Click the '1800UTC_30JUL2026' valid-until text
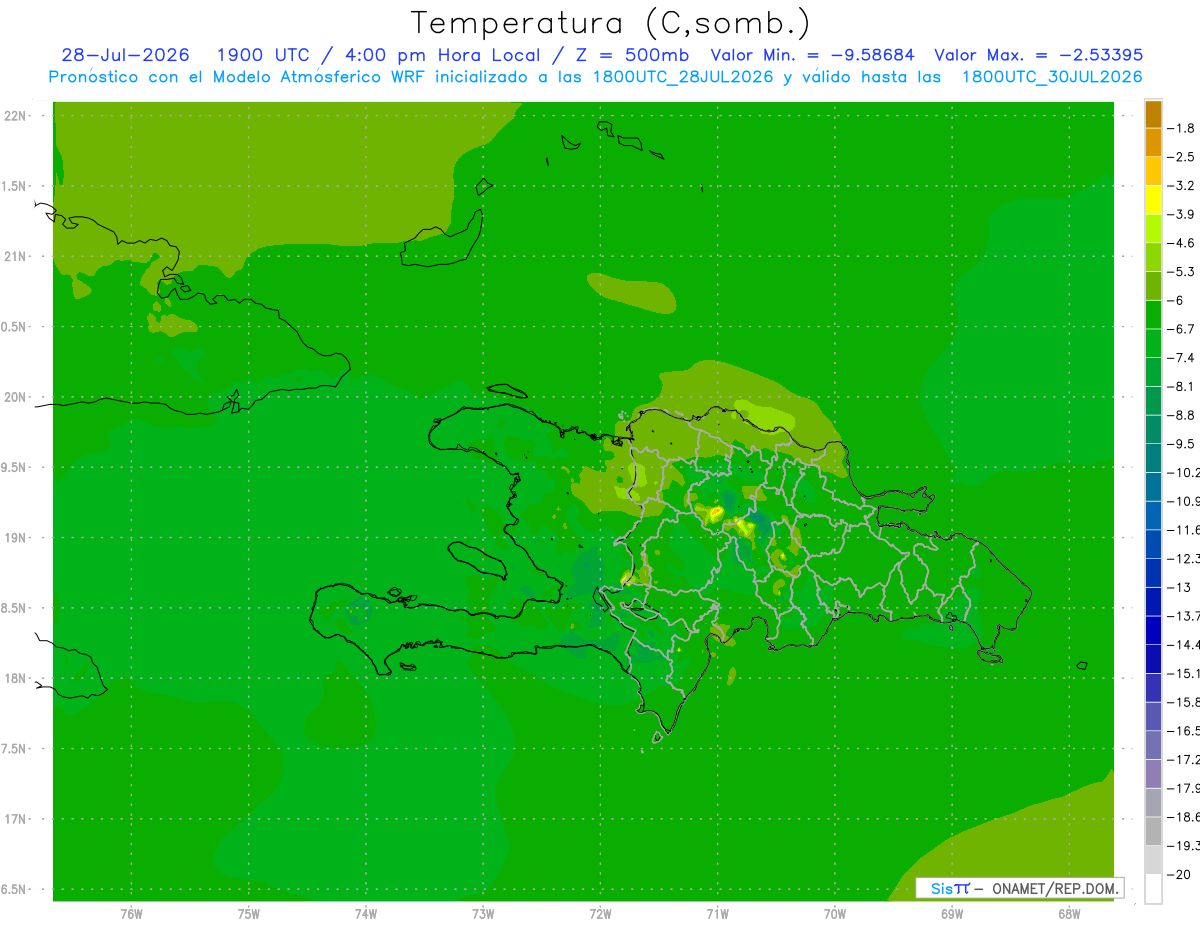1200x927 pixels. tap(1052, 77)
